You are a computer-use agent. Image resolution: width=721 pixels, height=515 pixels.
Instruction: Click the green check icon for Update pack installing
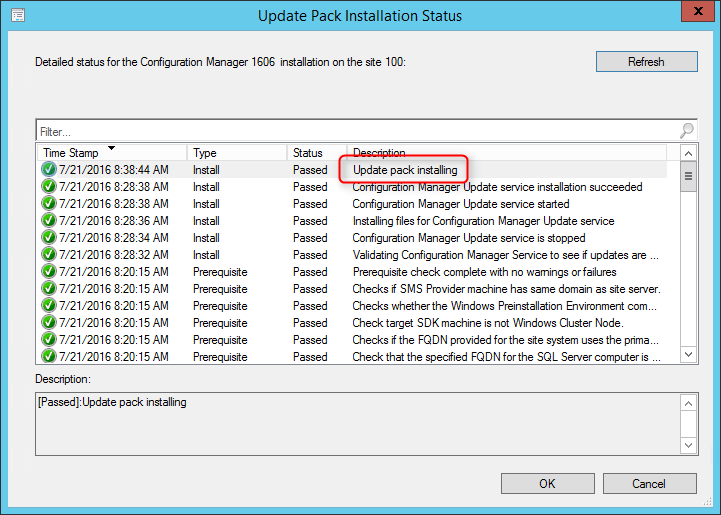coord(48,170)
